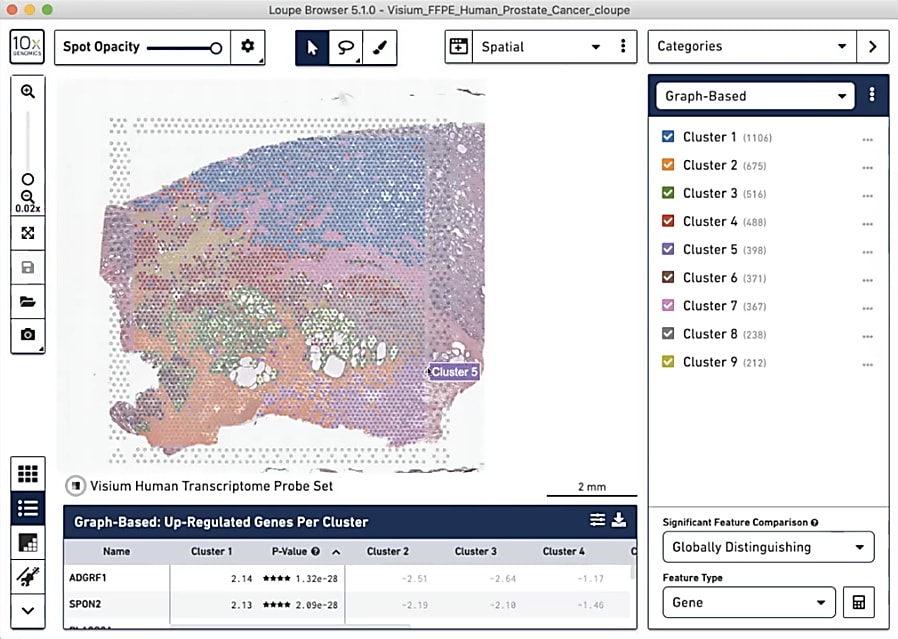Viewport: 898px width, 639px height.
Task: Open the Graph-Based clustering dropdown
Action: pyautogui.click(x=753, y=95)
